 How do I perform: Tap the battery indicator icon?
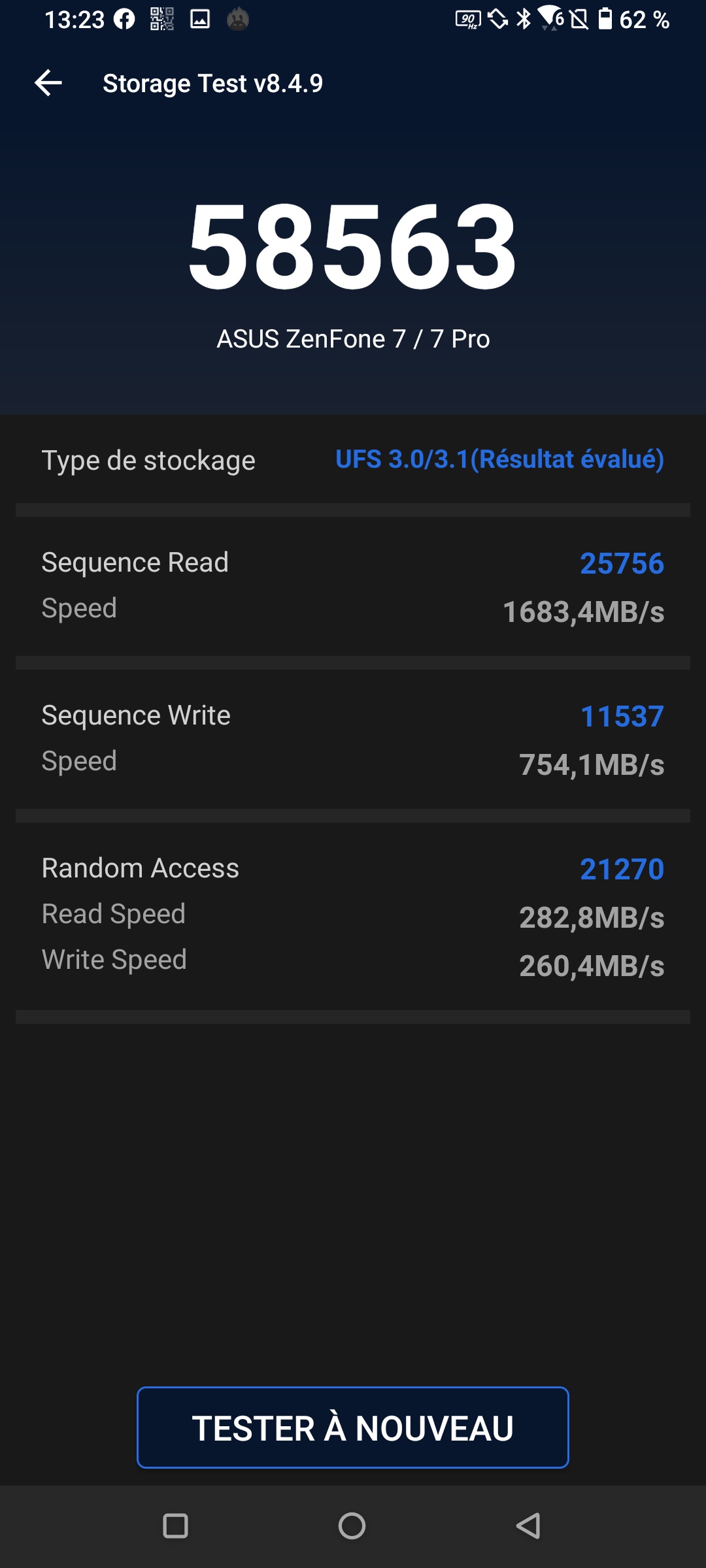pos(606,19)
